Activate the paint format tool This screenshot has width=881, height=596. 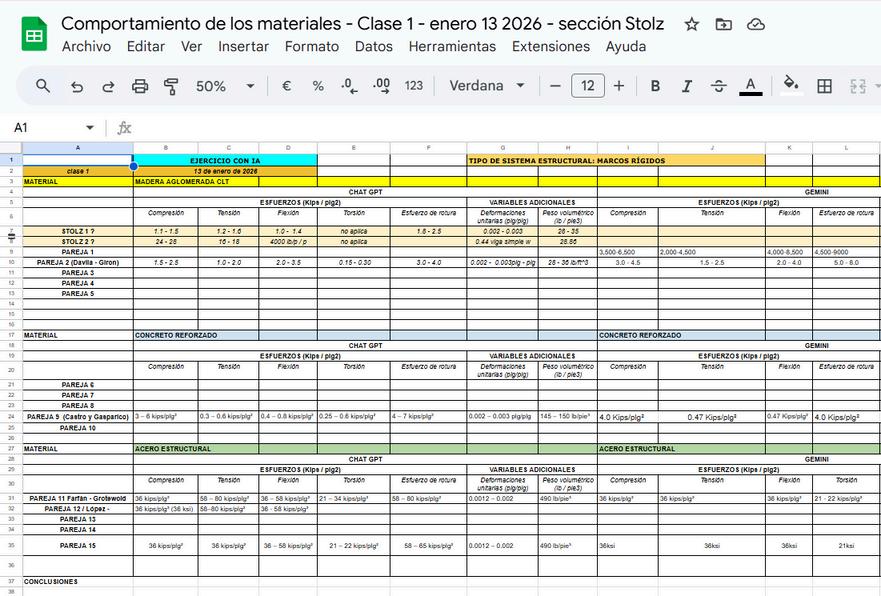[171, 86]
